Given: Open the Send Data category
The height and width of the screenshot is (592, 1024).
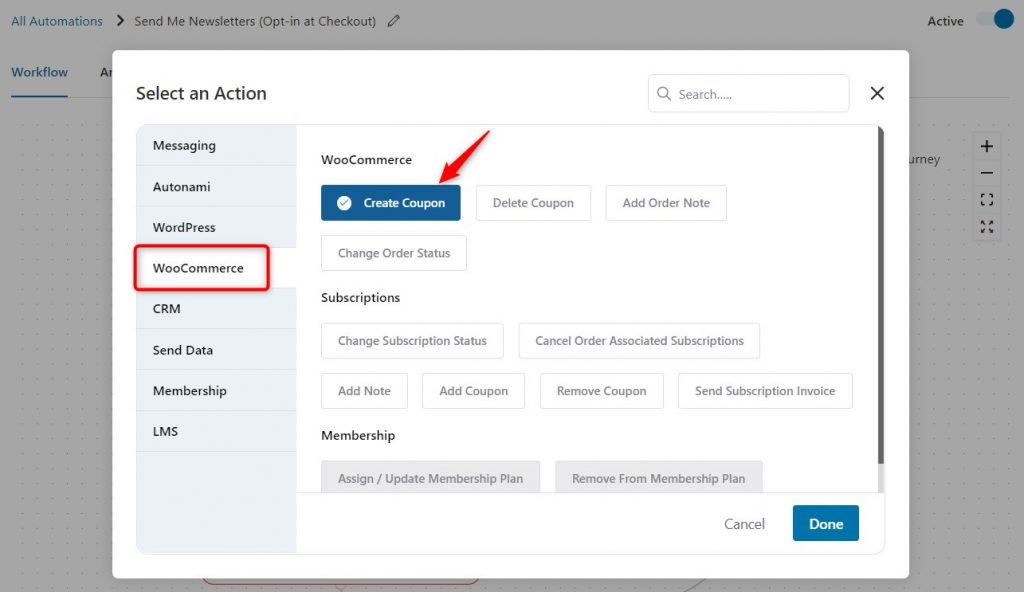Looking at the screenshot, I should click(x=216, y=350).
